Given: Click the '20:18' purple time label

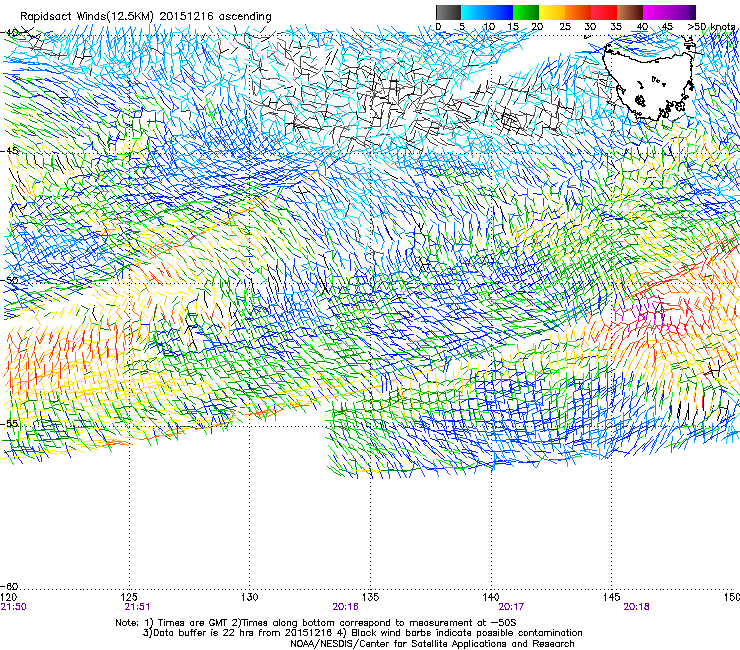Looking at the screenshot, I should point(636,607).
